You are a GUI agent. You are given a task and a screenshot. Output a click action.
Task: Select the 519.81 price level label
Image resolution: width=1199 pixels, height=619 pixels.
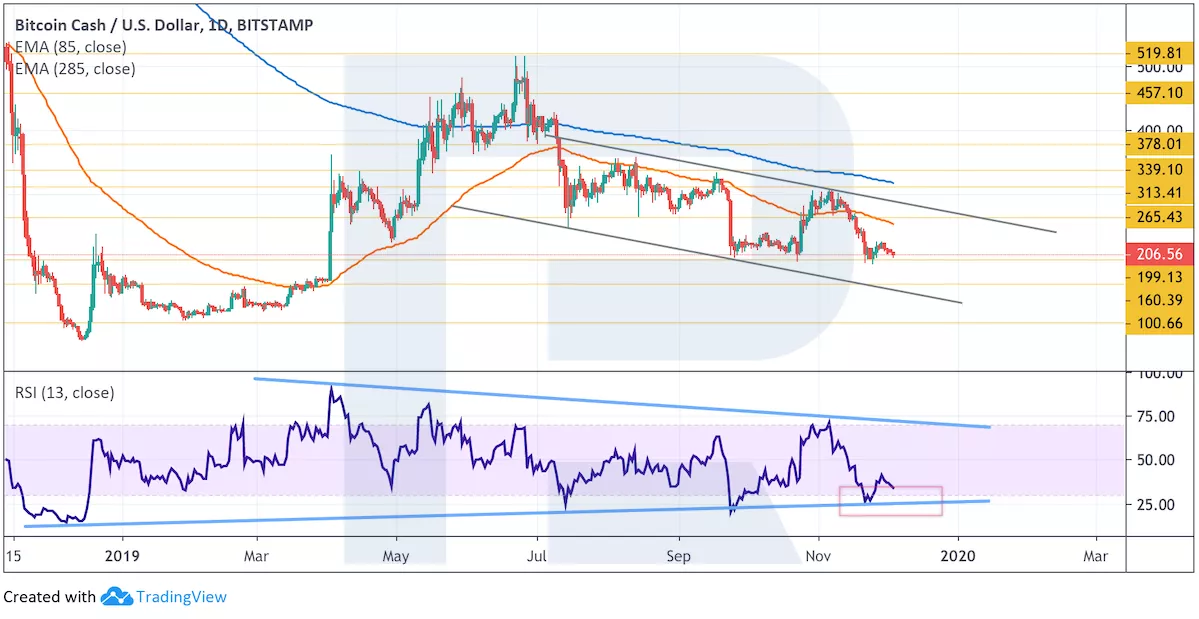[1160, 53]
